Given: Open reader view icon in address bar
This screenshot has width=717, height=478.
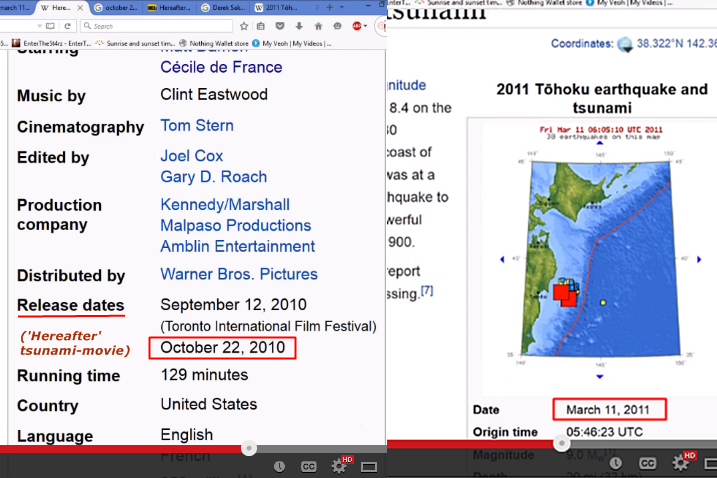Looking at the screenshot, I should coord(50,26).
